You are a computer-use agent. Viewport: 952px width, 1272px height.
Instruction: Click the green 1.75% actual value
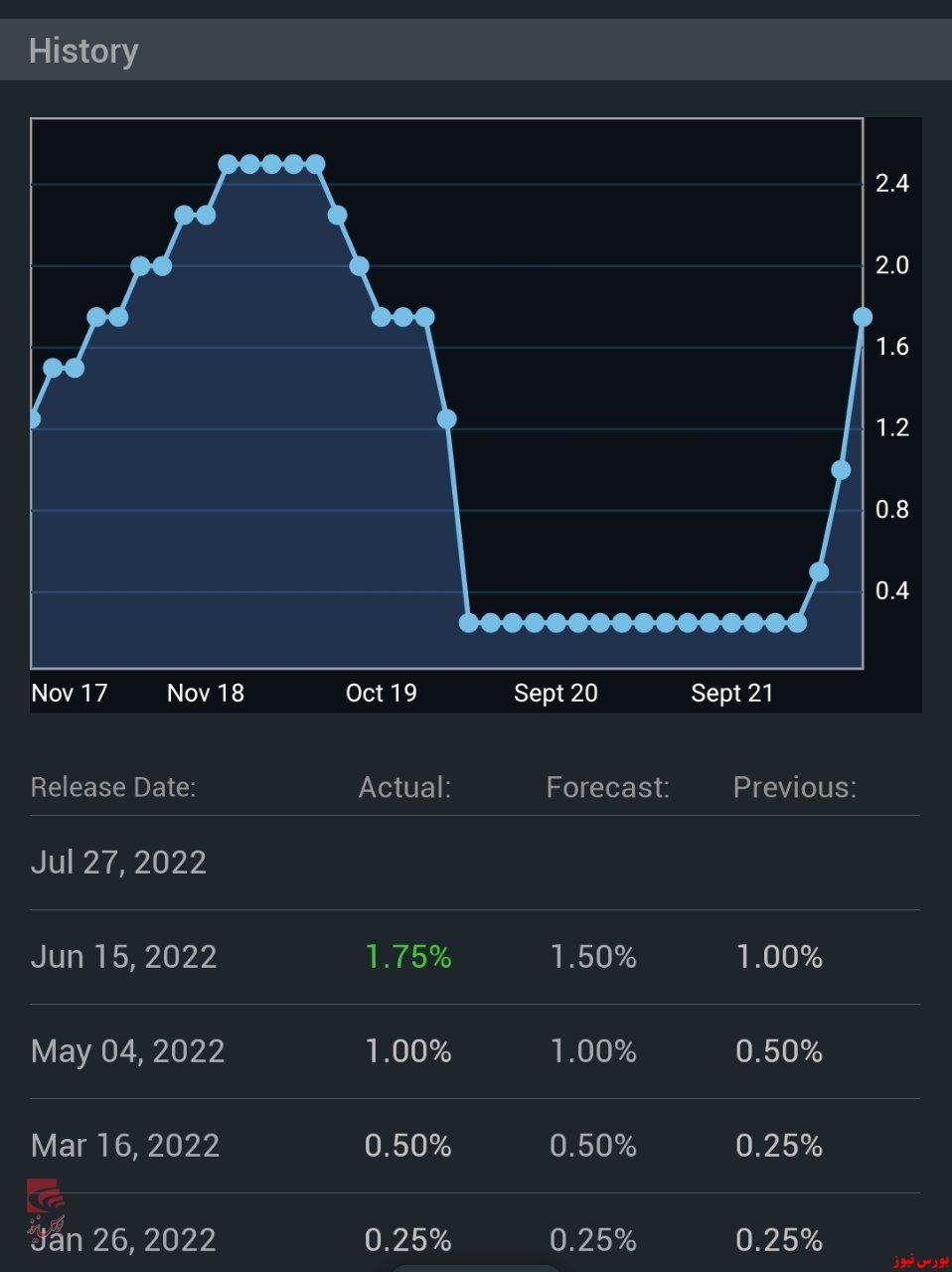point(408,957)
